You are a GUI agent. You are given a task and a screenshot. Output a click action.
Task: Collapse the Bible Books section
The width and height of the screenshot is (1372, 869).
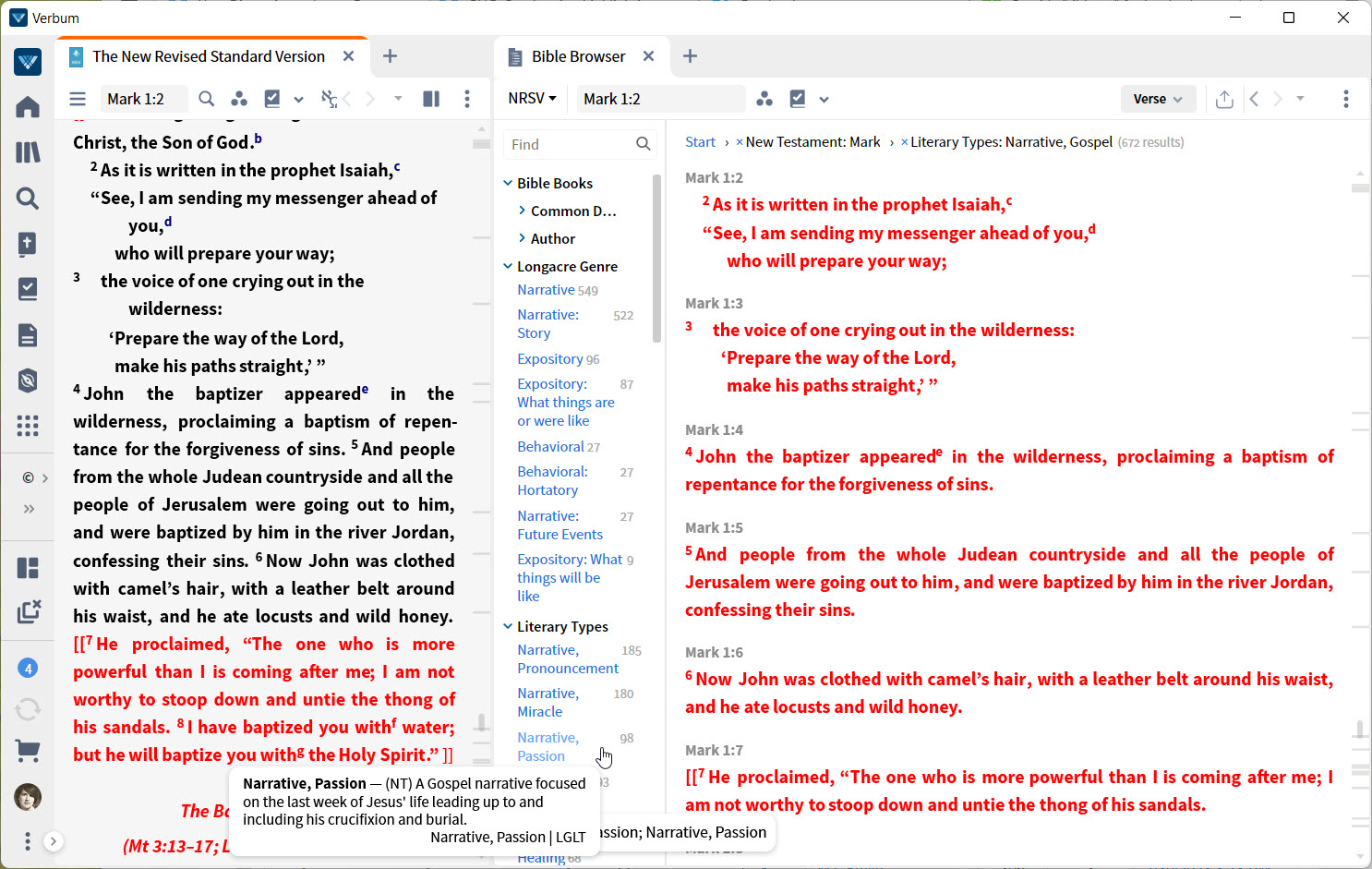coord(508,183)
